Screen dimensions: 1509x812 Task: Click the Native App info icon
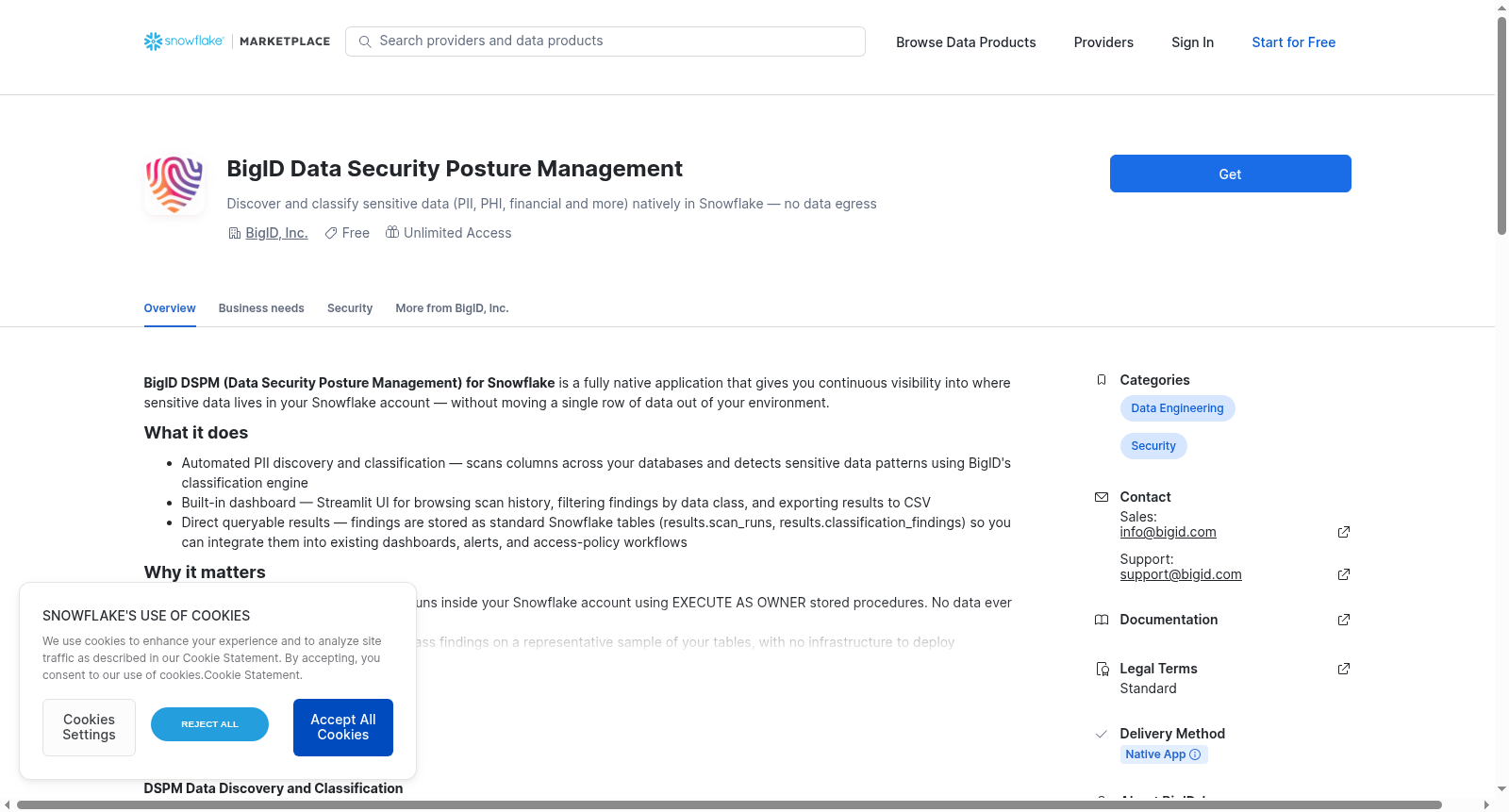pos(1195,754)
